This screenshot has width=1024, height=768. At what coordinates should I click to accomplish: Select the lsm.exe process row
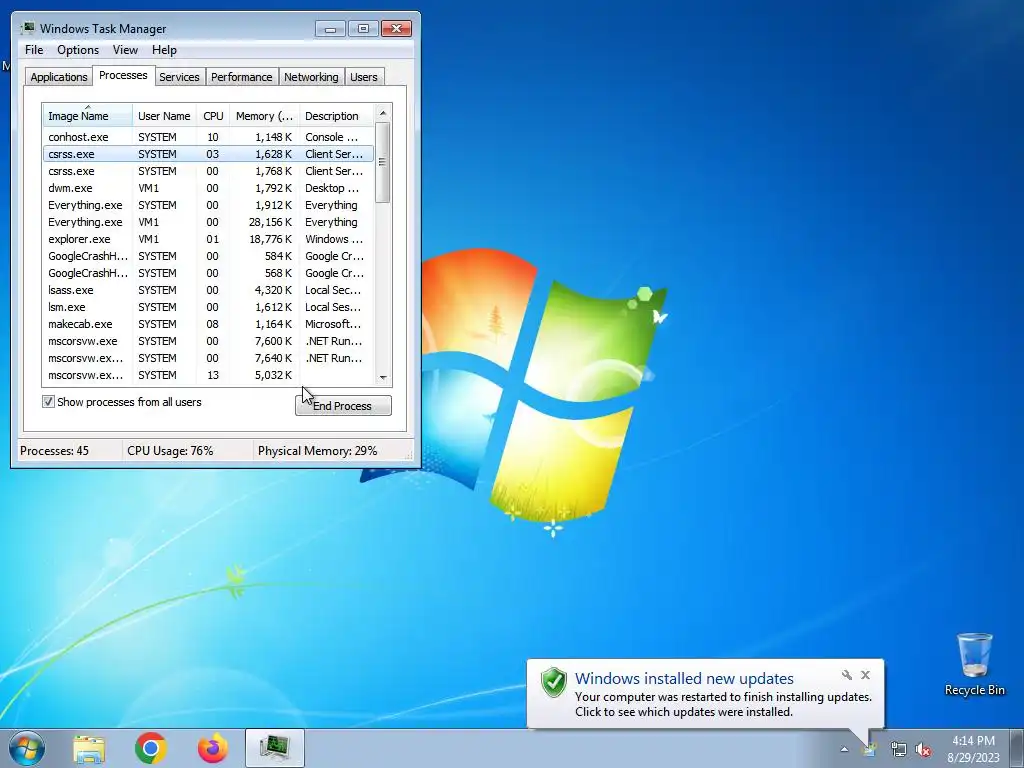[x=208, y=307]
